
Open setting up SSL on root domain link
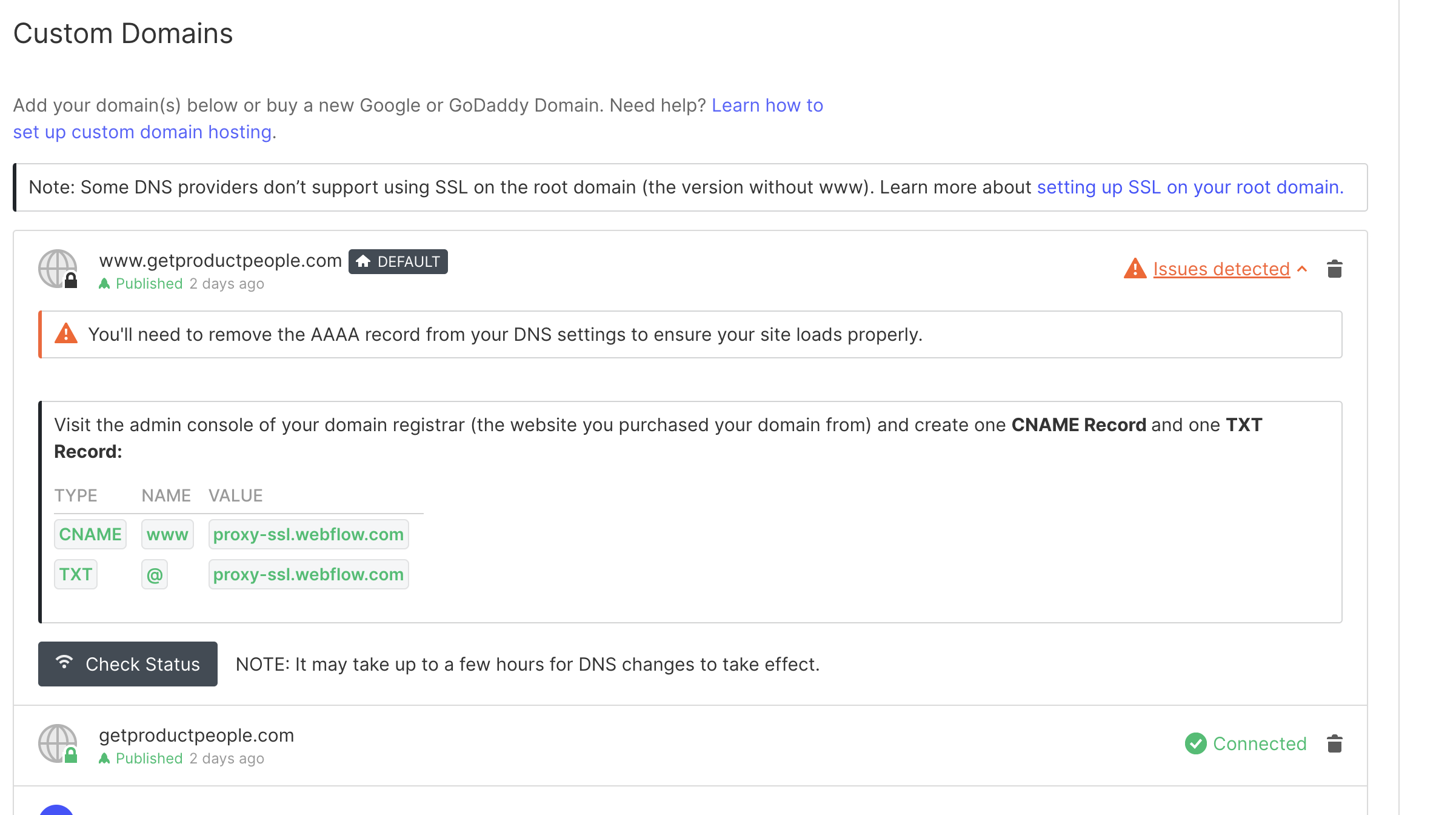1190,187
